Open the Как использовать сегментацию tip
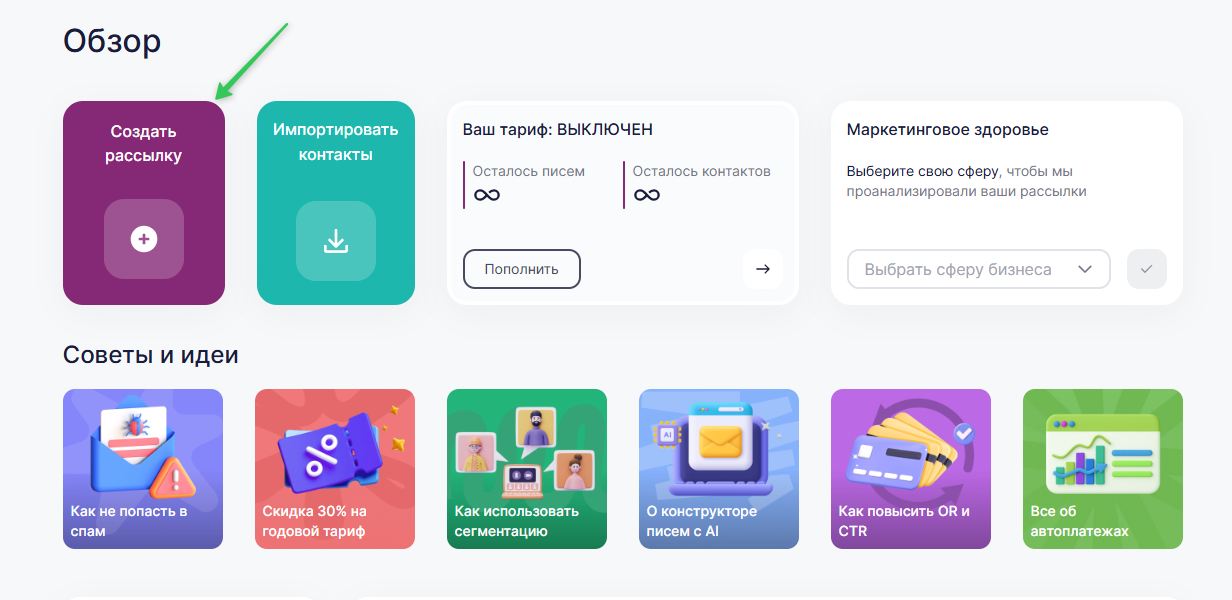Viewport: 1232px width, 600px height. (x=527, y=469)
